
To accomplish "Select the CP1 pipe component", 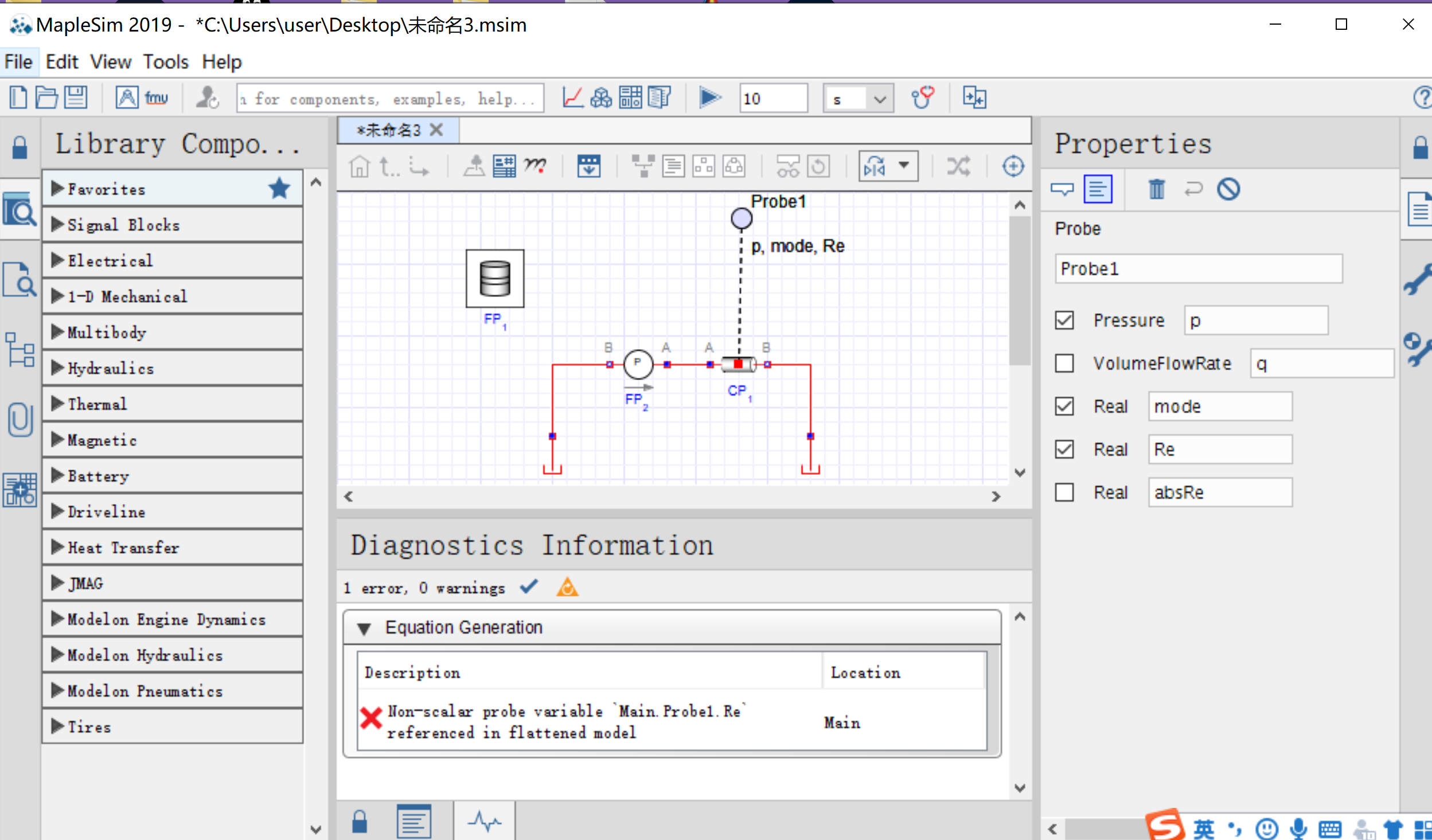I will (739, 364).
